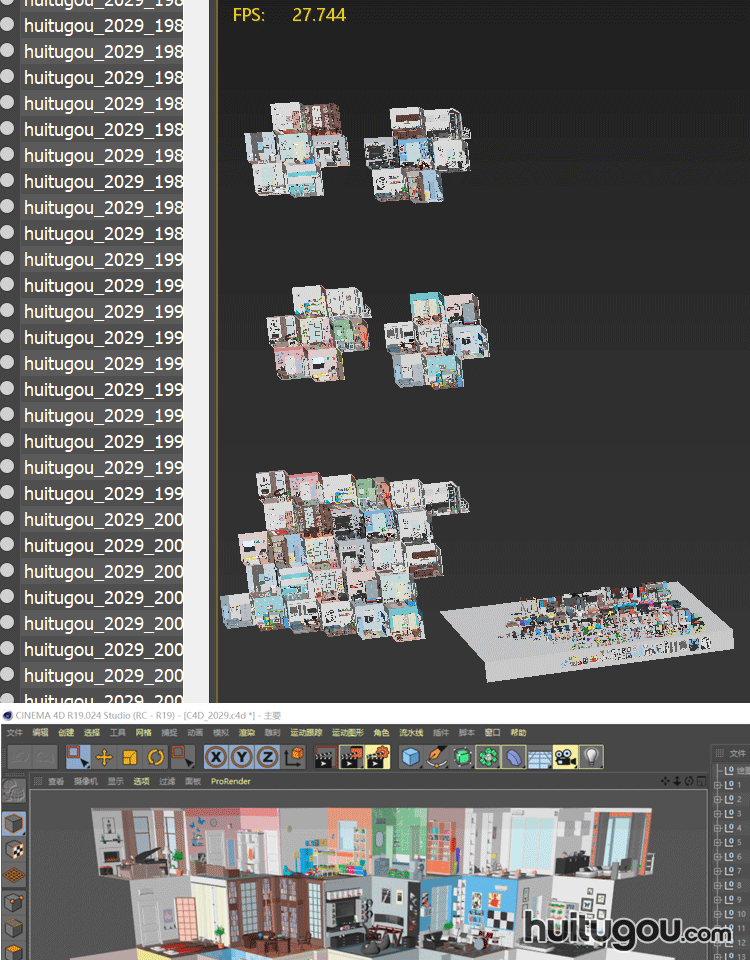Select the Move tool in toolbar
This screenshot has height=960, width=750.
click(x=104, y=757)
